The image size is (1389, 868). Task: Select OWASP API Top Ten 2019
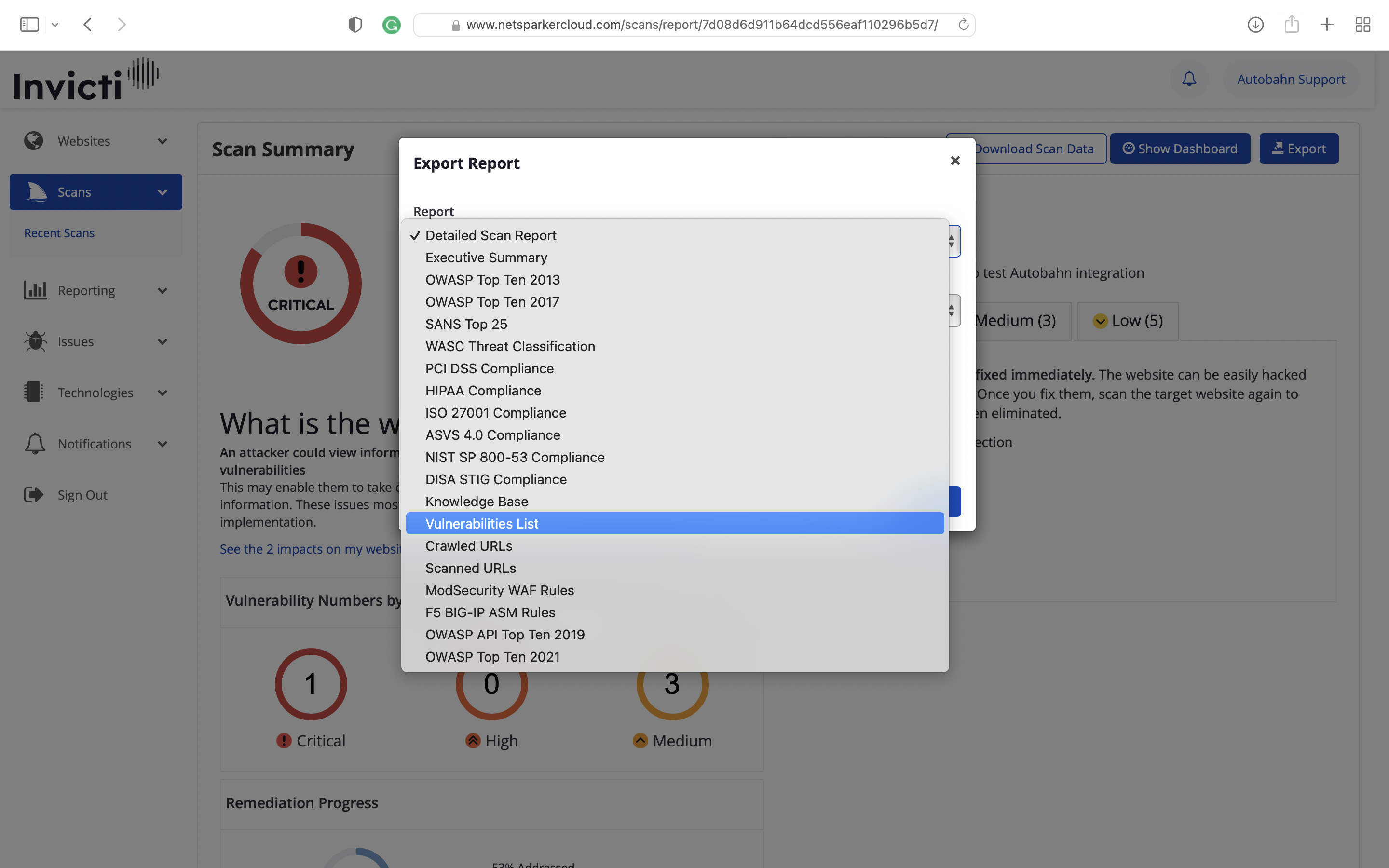click(675, 635)
